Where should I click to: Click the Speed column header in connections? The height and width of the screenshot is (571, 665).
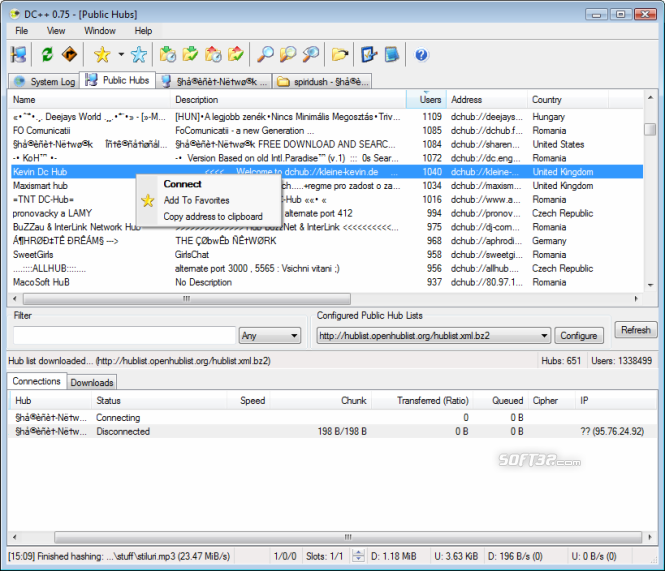(249, 400)
